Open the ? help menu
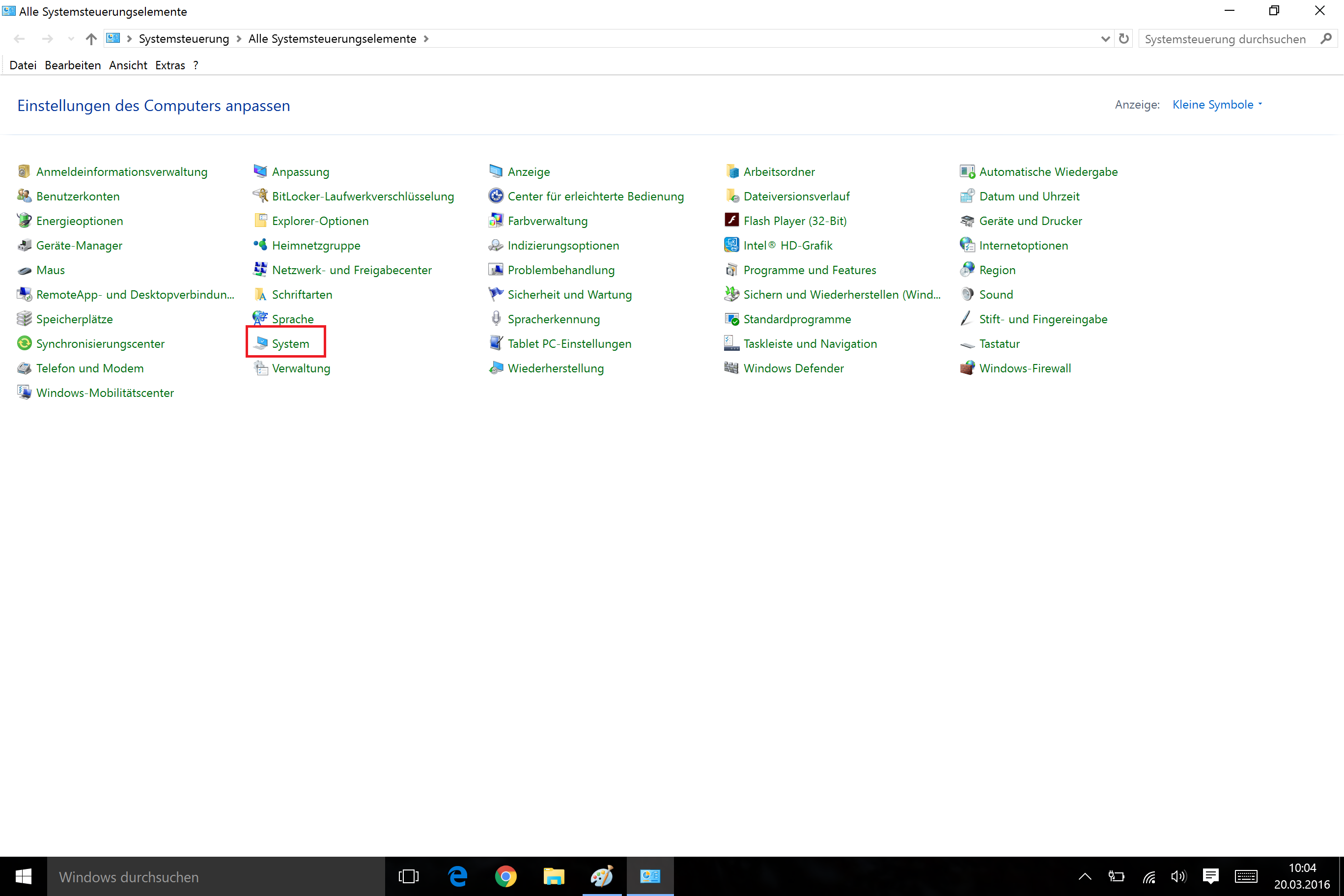Image resolution: width=1344 pixels, height=896 pixels. (196, 65)
